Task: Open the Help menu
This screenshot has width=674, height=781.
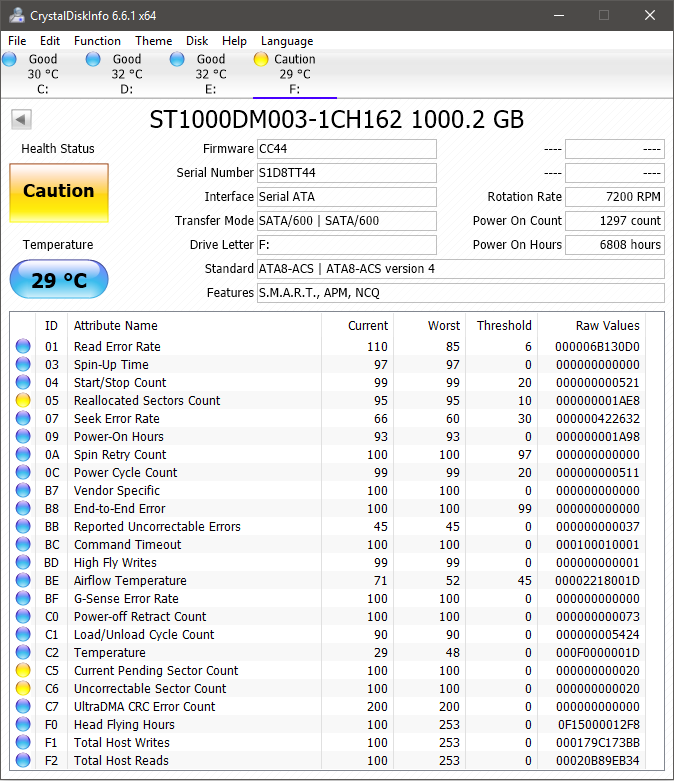Action: pos(234,41)
